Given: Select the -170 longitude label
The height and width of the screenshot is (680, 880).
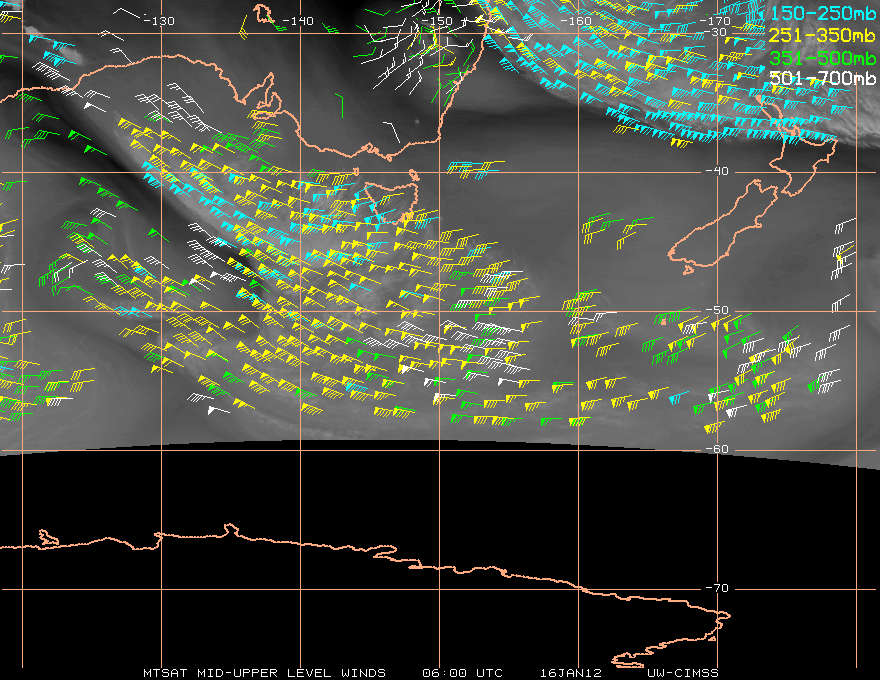Looking at the screenshot, I should 715,21.
